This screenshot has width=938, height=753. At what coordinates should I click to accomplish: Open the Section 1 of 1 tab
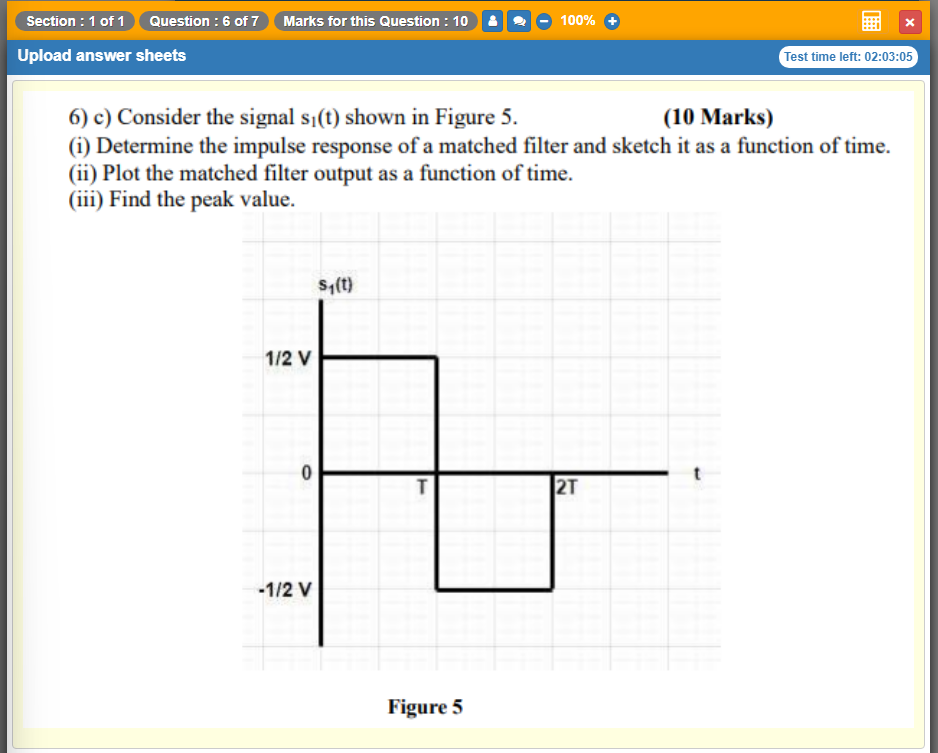point(74,21)
